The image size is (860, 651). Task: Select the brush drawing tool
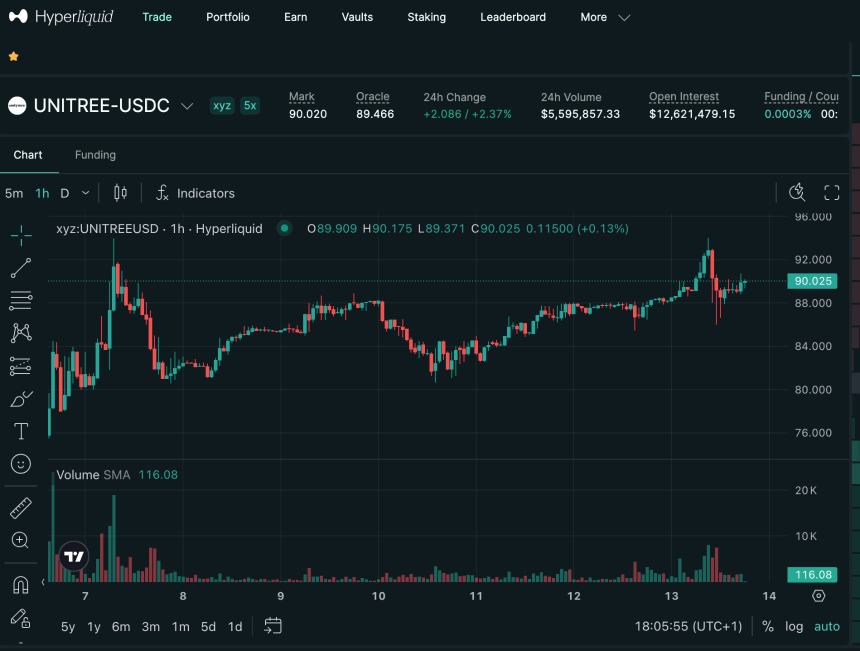pos(21,399)
